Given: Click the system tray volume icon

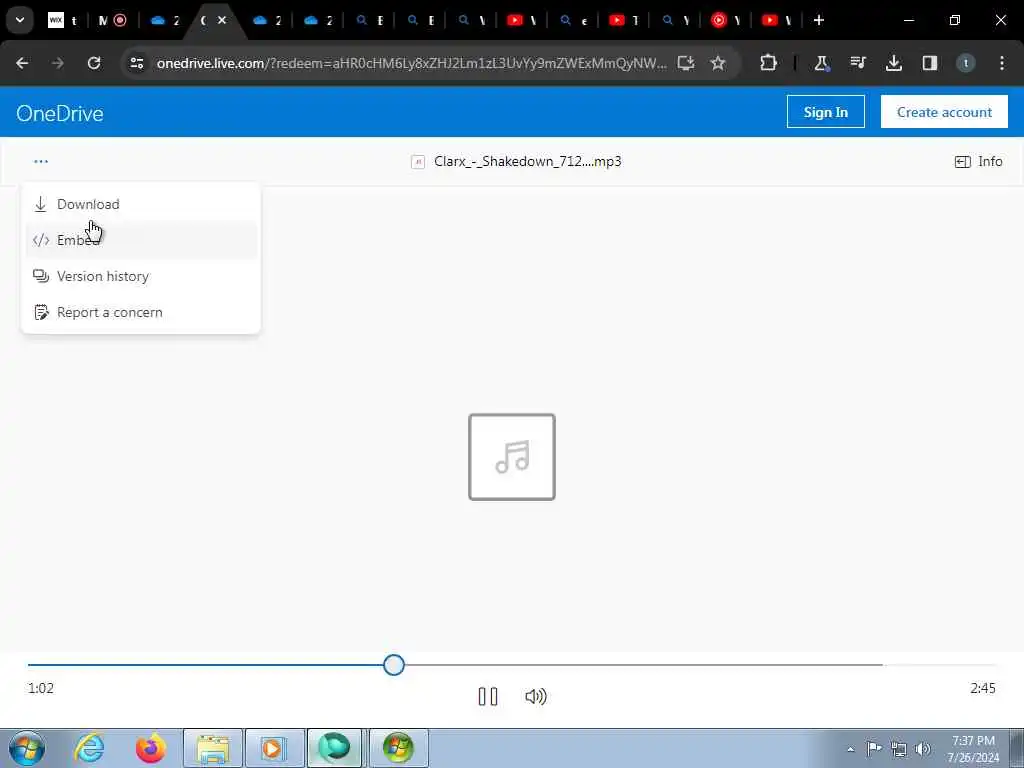Looking at the screenshot, I should pos(923,748).
